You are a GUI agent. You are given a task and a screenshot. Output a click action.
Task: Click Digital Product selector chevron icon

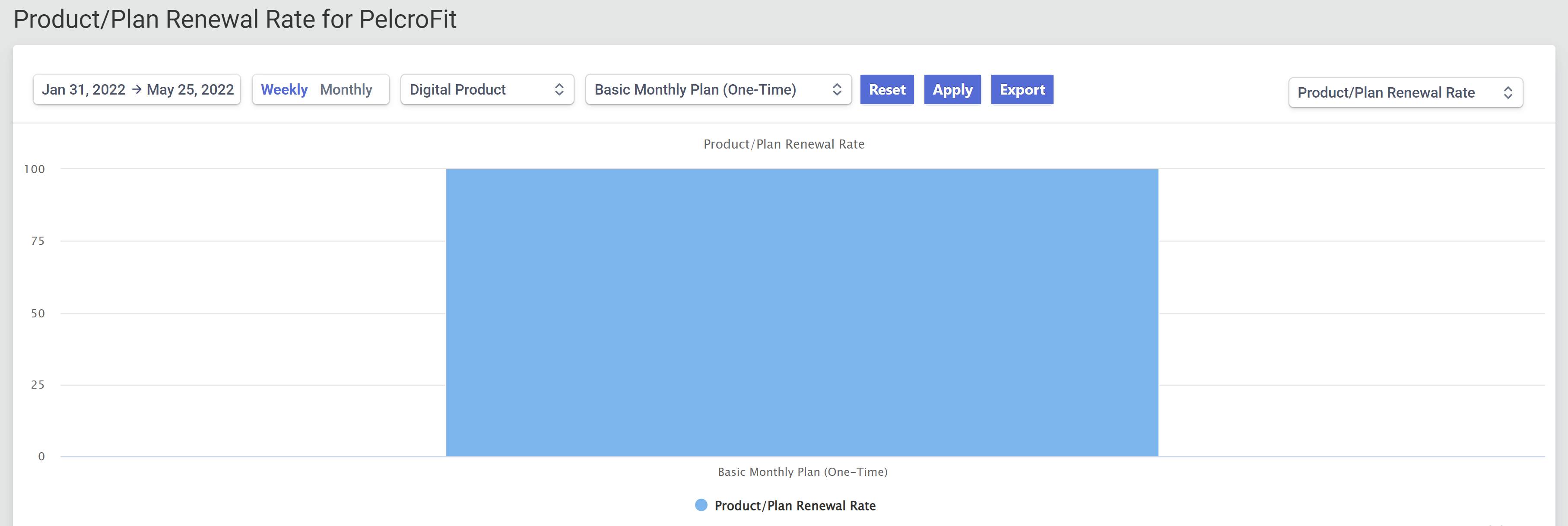pyautogui.click(x=559, y=89)
